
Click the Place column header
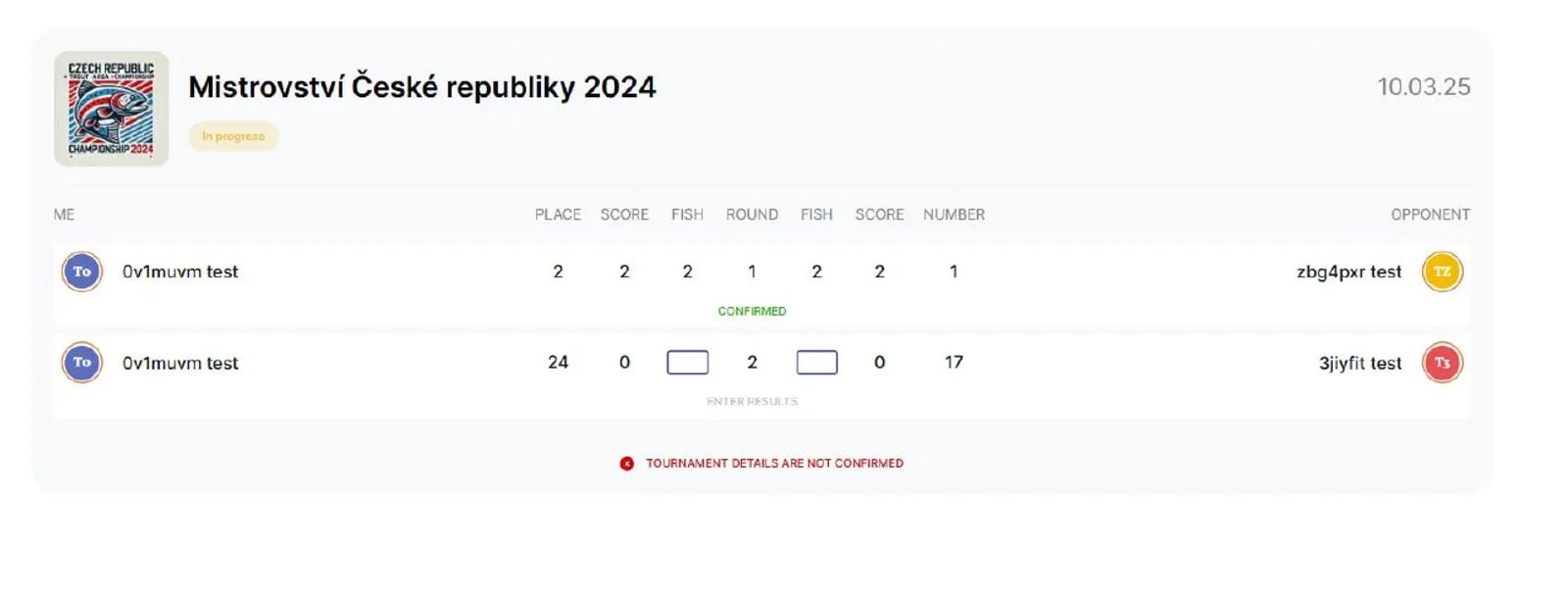point(558,215)
